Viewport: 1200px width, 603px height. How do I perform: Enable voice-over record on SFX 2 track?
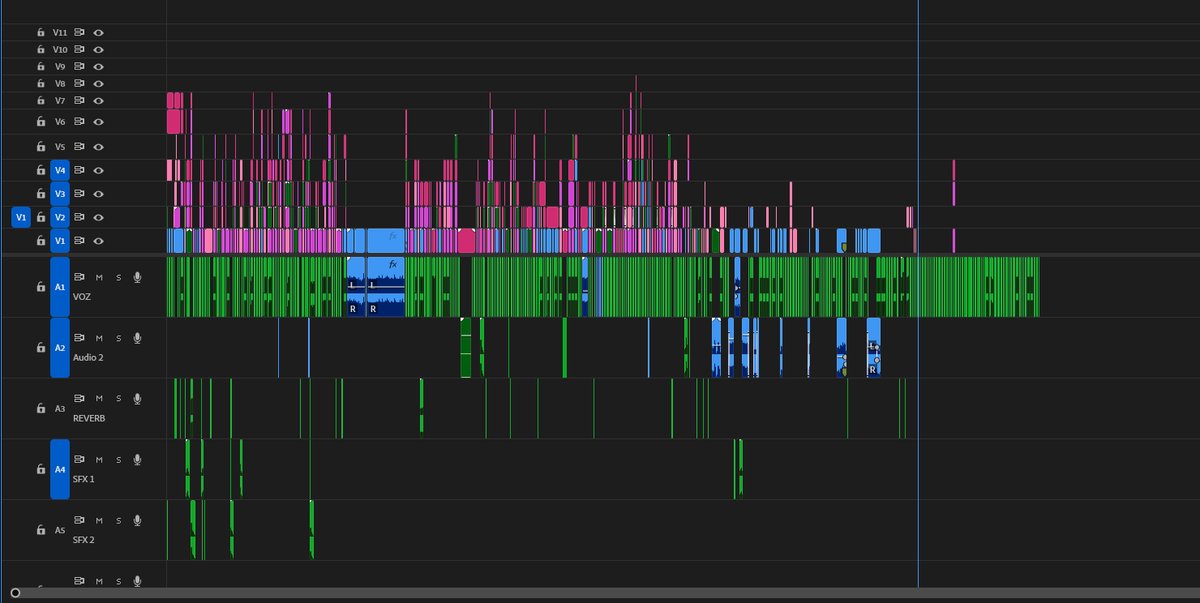(138, 520)
